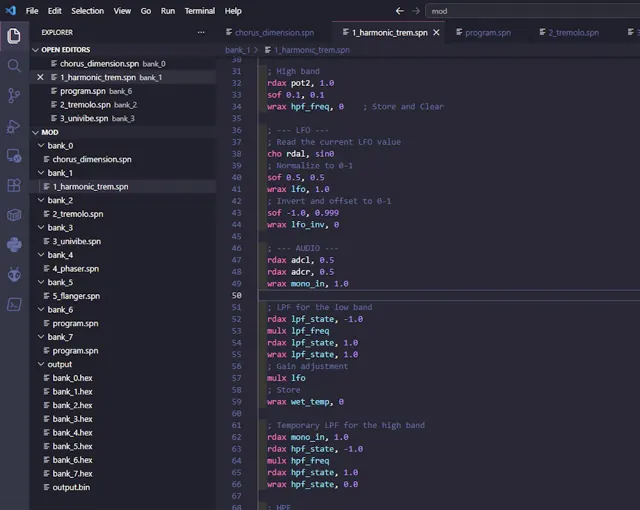Open chorus_dimension.spn under bank_0 folder

tap(122, 160)
